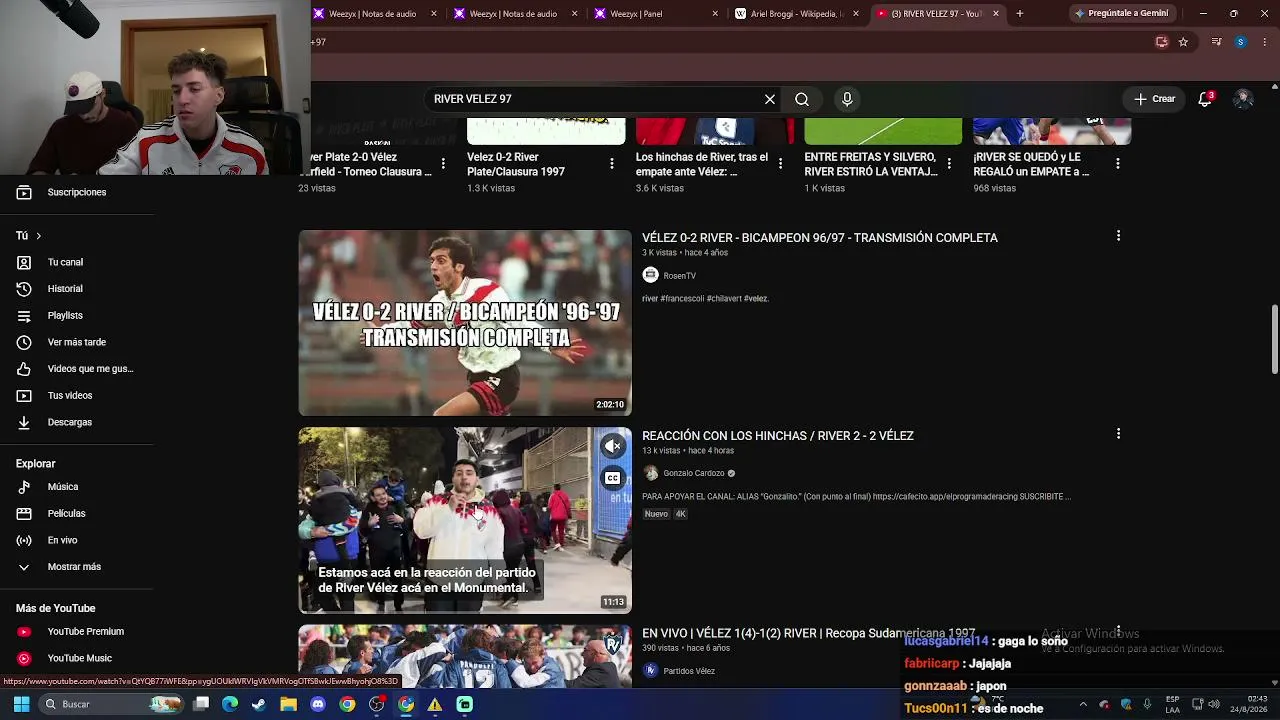This screenshot has height=720, width=1280.
Task: Open YouTube notifications bell
Action: click(x=1205, y=99)
